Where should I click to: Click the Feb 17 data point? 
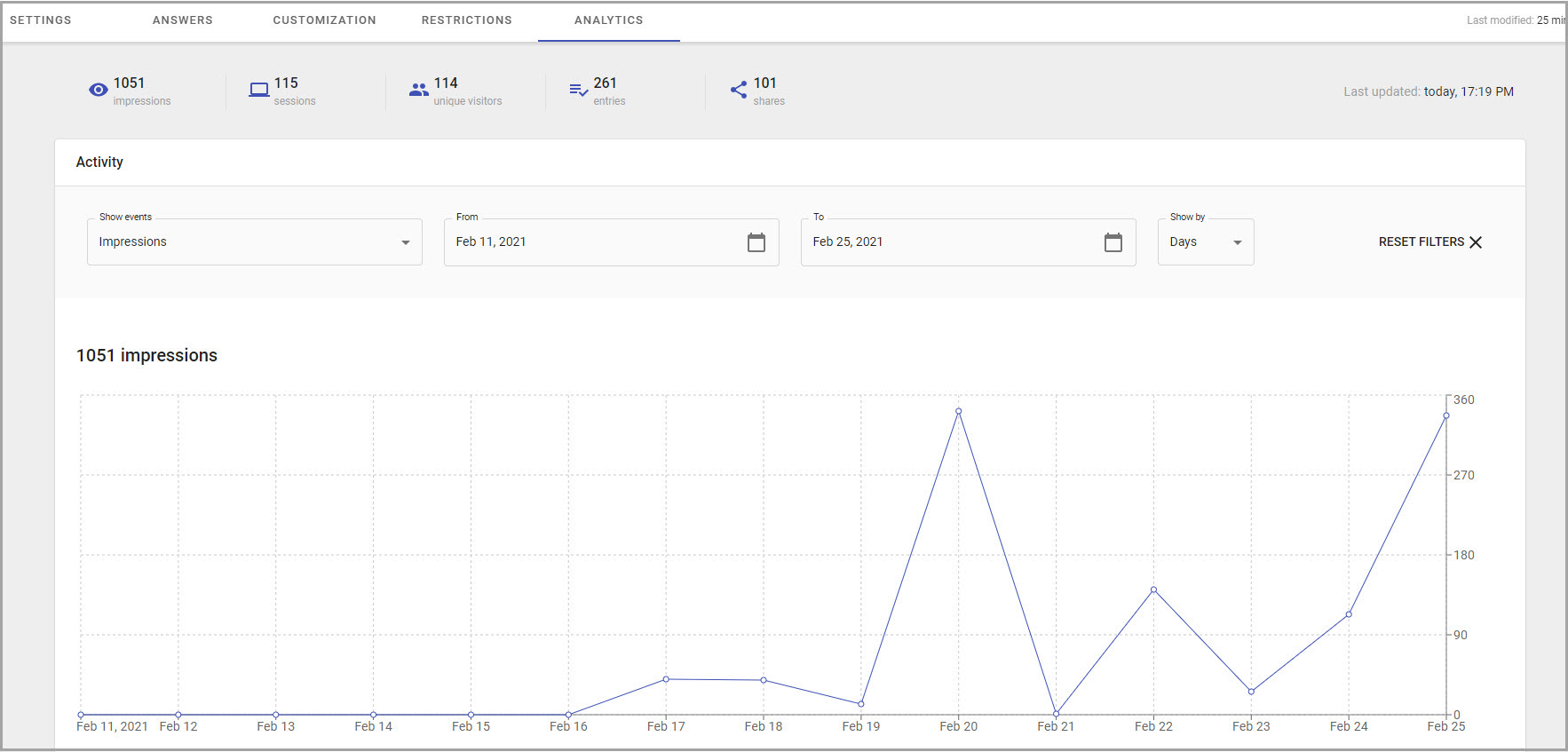666,679
